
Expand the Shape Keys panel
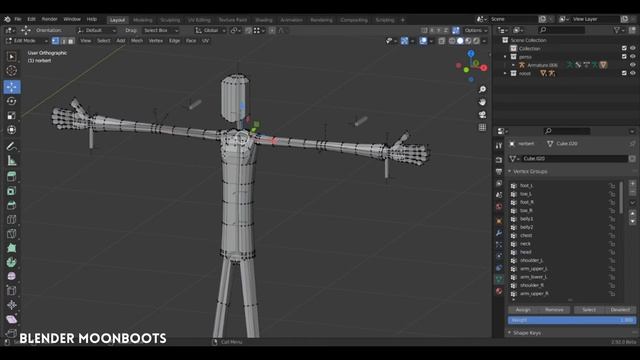[x=510, y=333]
